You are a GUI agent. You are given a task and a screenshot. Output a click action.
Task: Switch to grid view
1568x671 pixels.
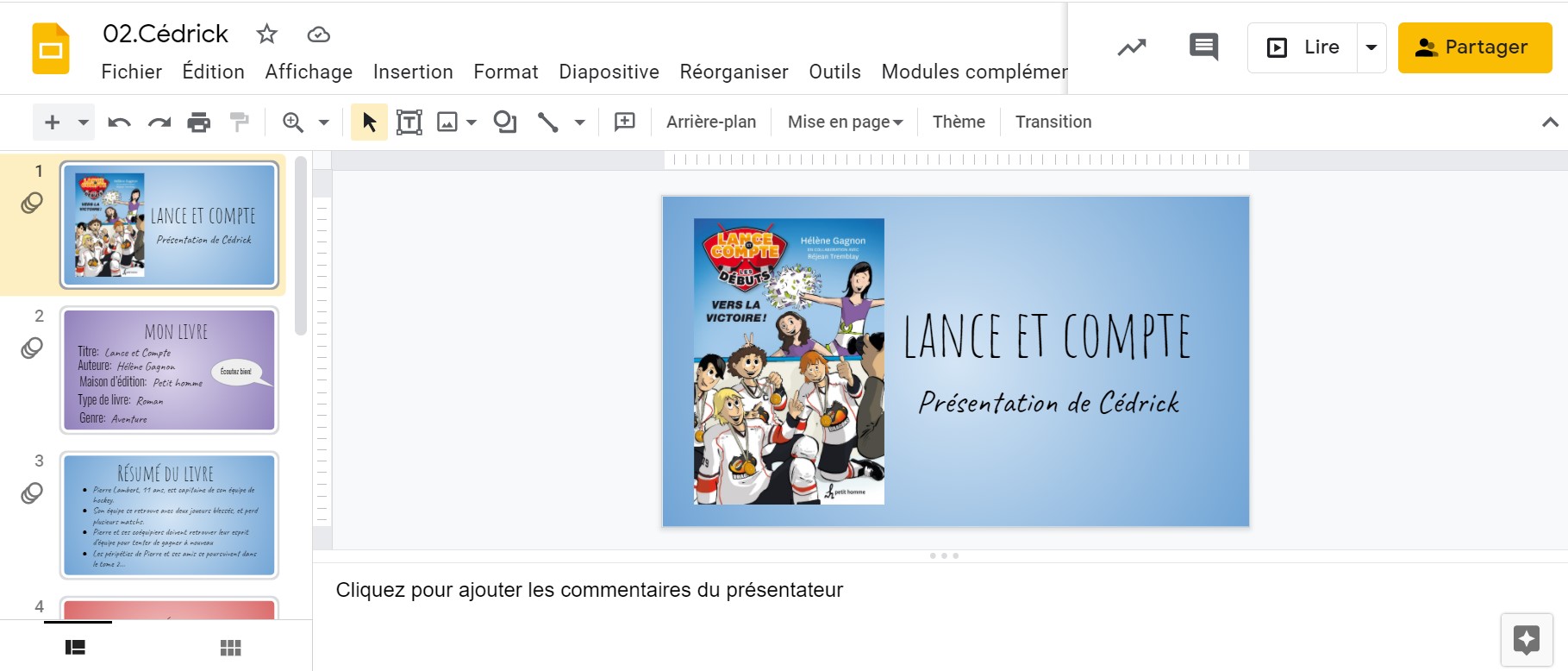click(x=231, y=648)
